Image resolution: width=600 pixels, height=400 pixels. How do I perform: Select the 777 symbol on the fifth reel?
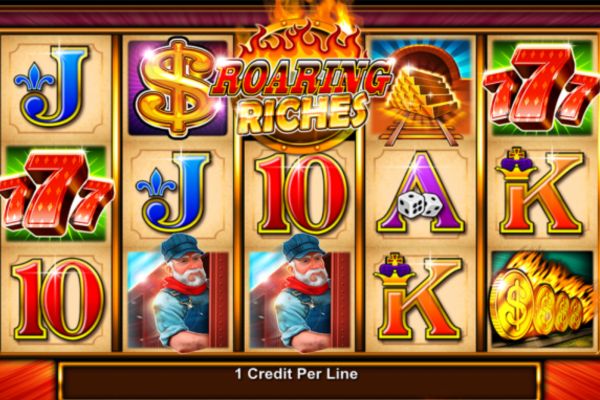(542, 88)
